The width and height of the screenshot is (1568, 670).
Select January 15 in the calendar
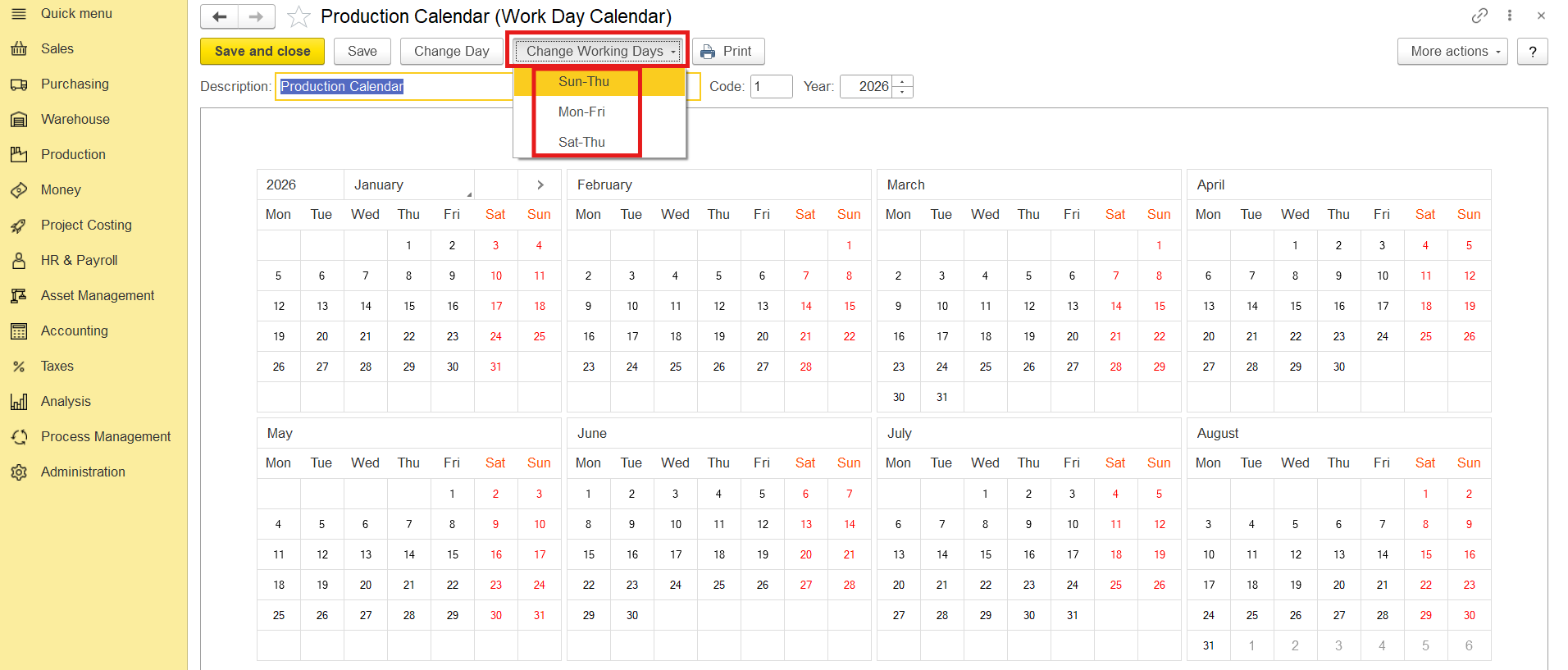point(408,306)
